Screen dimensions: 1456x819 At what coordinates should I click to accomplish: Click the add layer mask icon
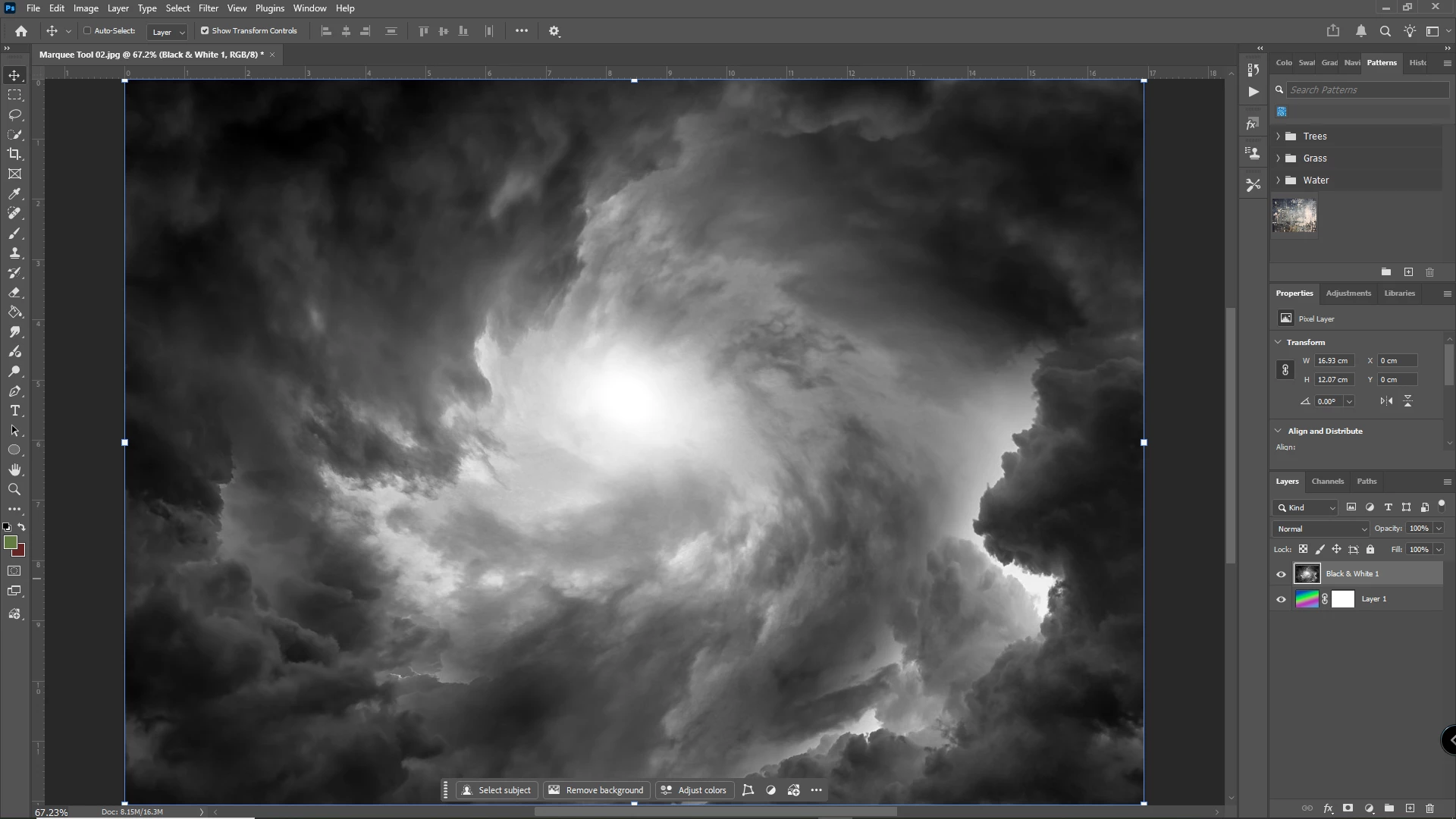[1348, 808]
